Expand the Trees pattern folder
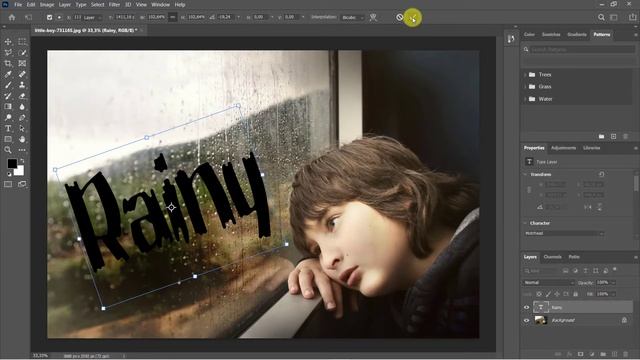Screen dimensions: 640x360 click(x=525, y=75)
